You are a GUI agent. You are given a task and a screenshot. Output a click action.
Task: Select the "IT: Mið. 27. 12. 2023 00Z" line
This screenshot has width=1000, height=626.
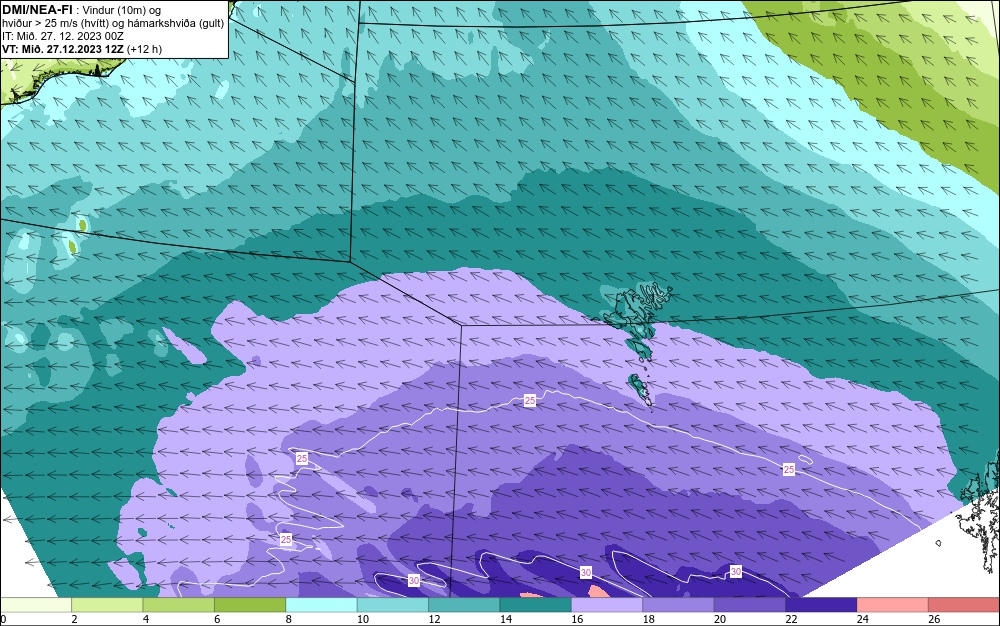click(x=63, y=36)
